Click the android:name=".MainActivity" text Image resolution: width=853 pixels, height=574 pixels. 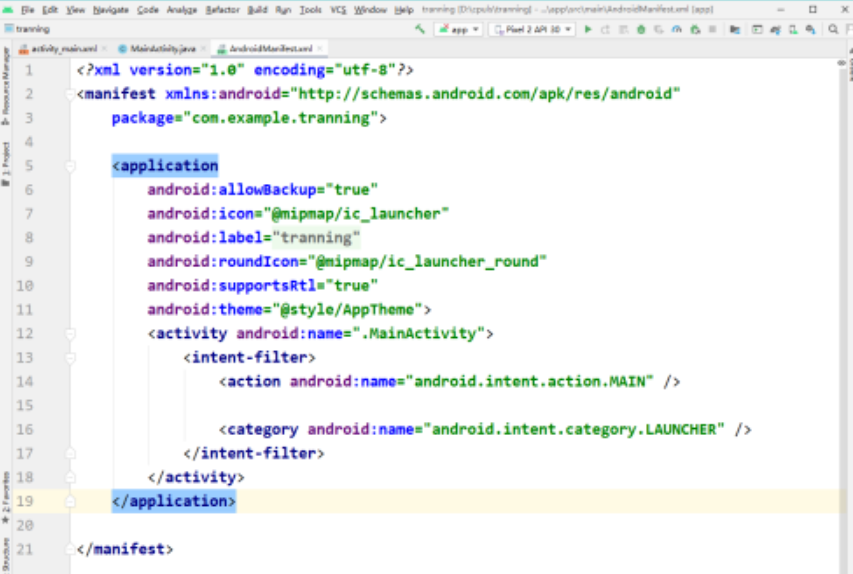360,334
